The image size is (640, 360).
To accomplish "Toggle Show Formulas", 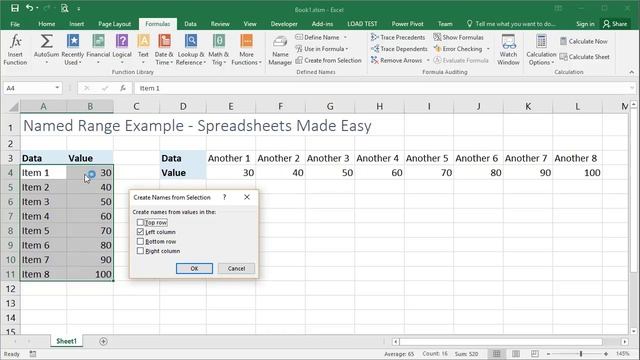I will (458, 37).
